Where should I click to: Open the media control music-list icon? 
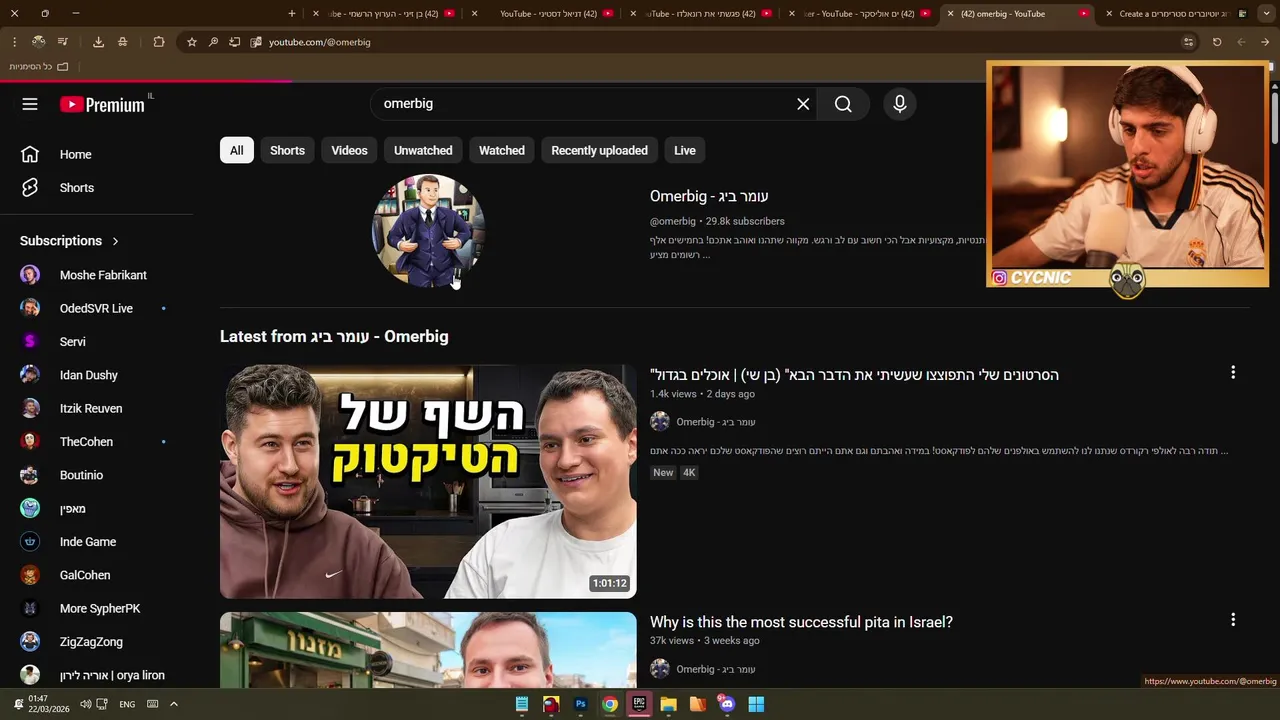point(62,42)
